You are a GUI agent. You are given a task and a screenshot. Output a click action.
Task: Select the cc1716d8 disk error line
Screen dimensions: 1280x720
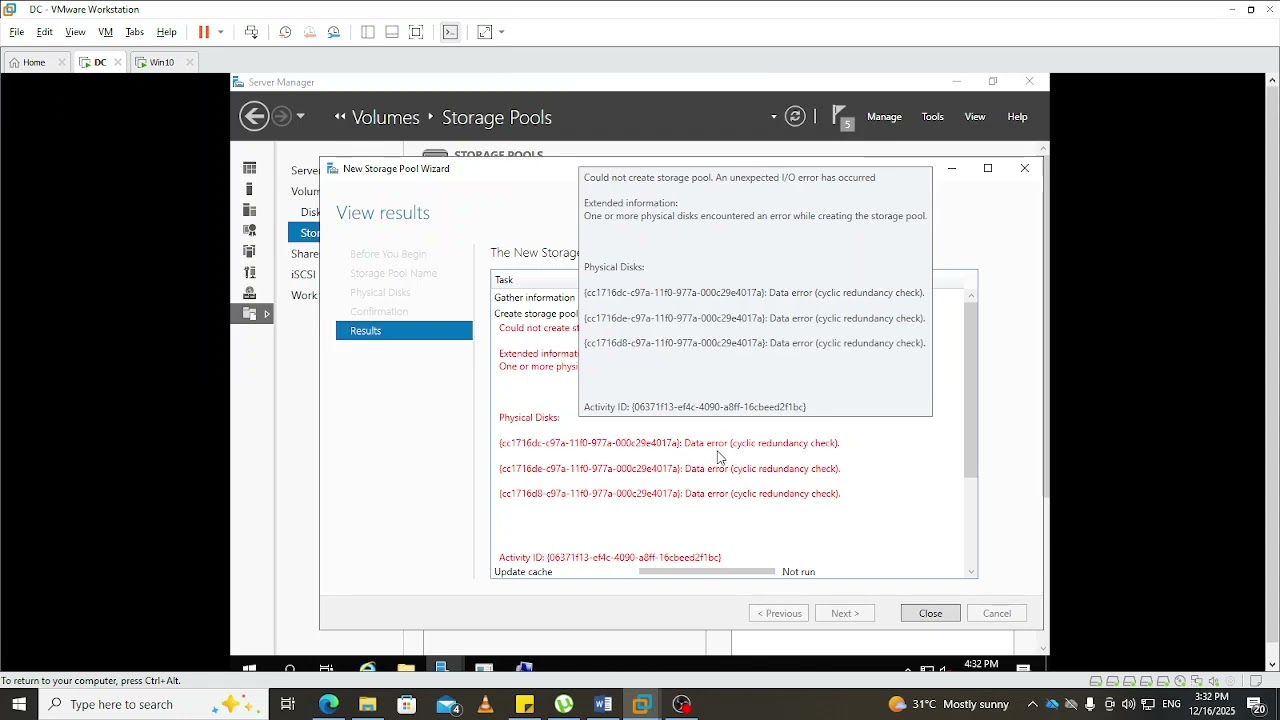pyautogui.click(x=669, y=493)
